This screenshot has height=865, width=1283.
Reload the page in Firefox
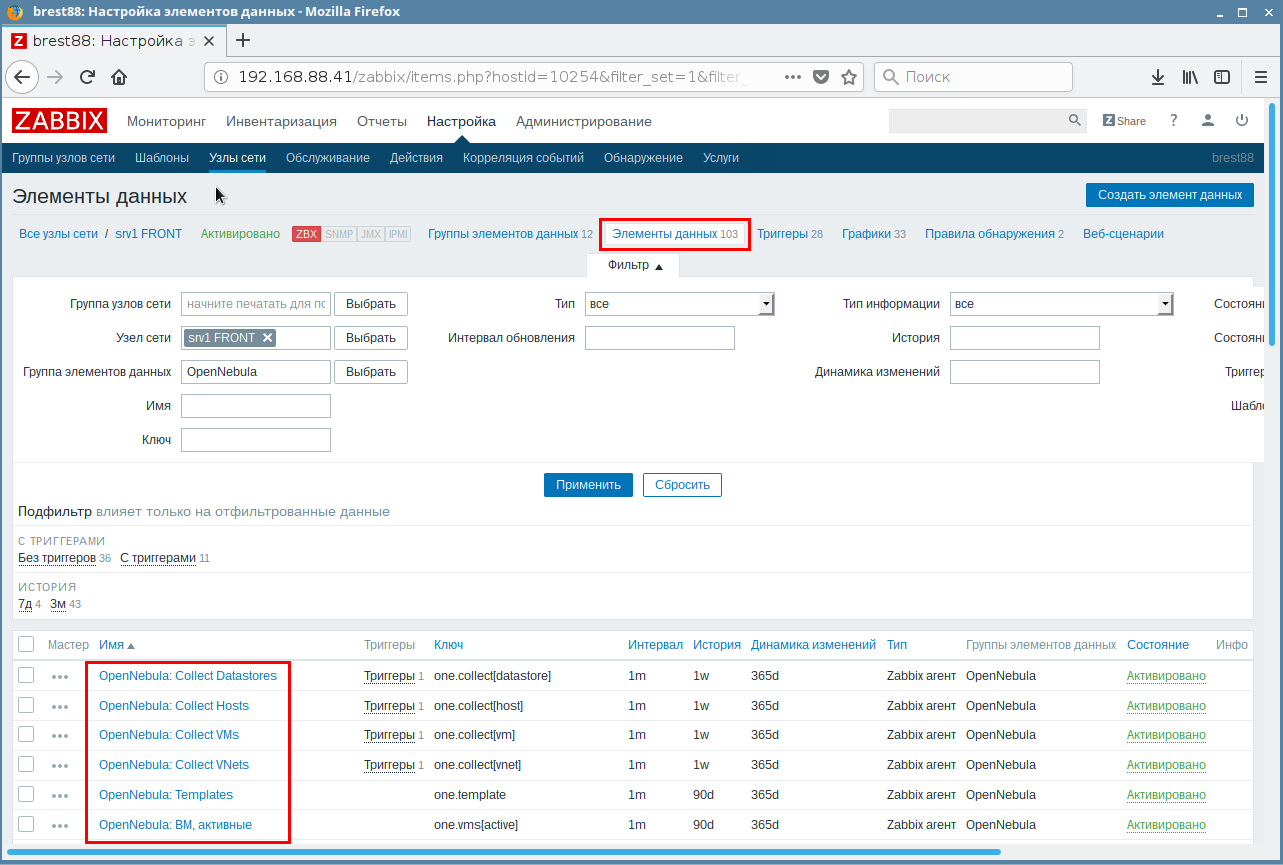[x=87, y=77]
